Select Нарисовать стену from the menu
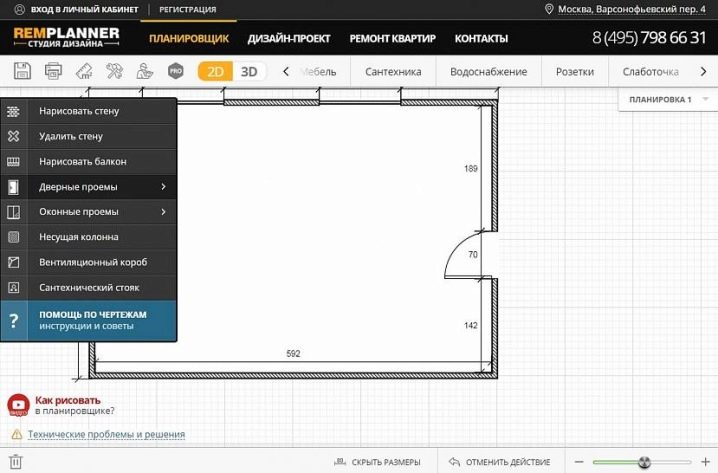718x473 pixels. click(x=78, y=110)
